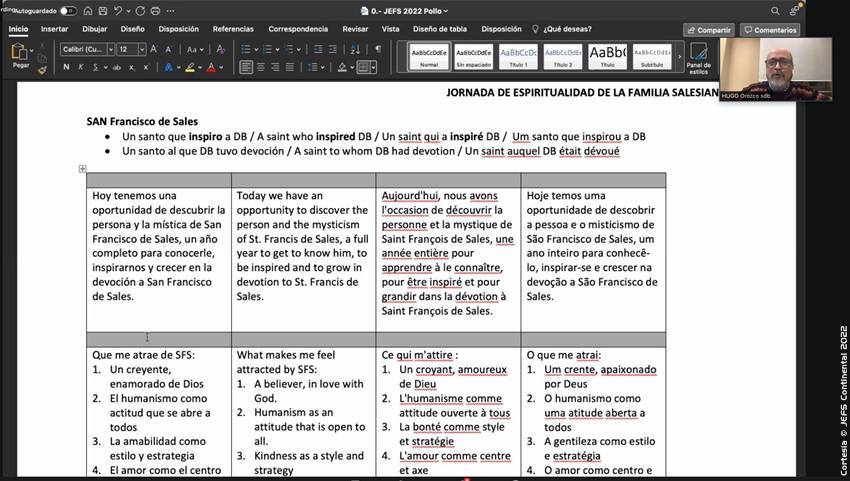Toggle show paragraph marks (¶)
850x481 pixels.
tap(378, 49)
